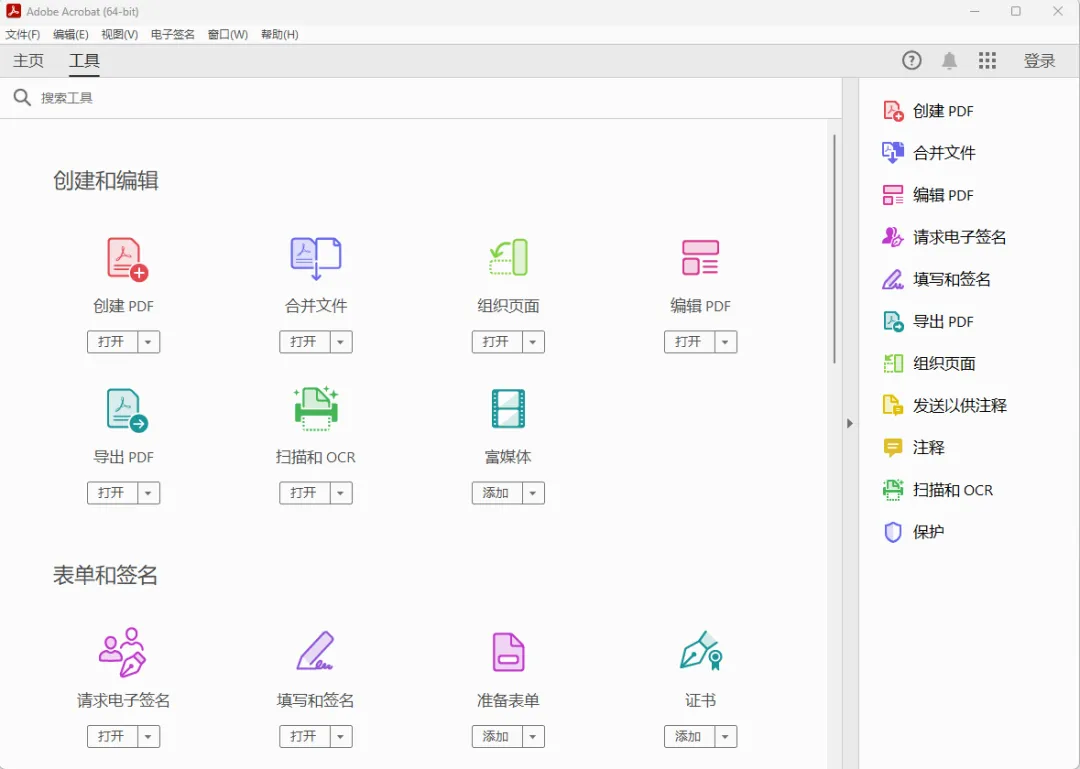Click the 请求电子签名 icon in main grid
This screenshot has width=1080, height=769.
click(123, 652)
